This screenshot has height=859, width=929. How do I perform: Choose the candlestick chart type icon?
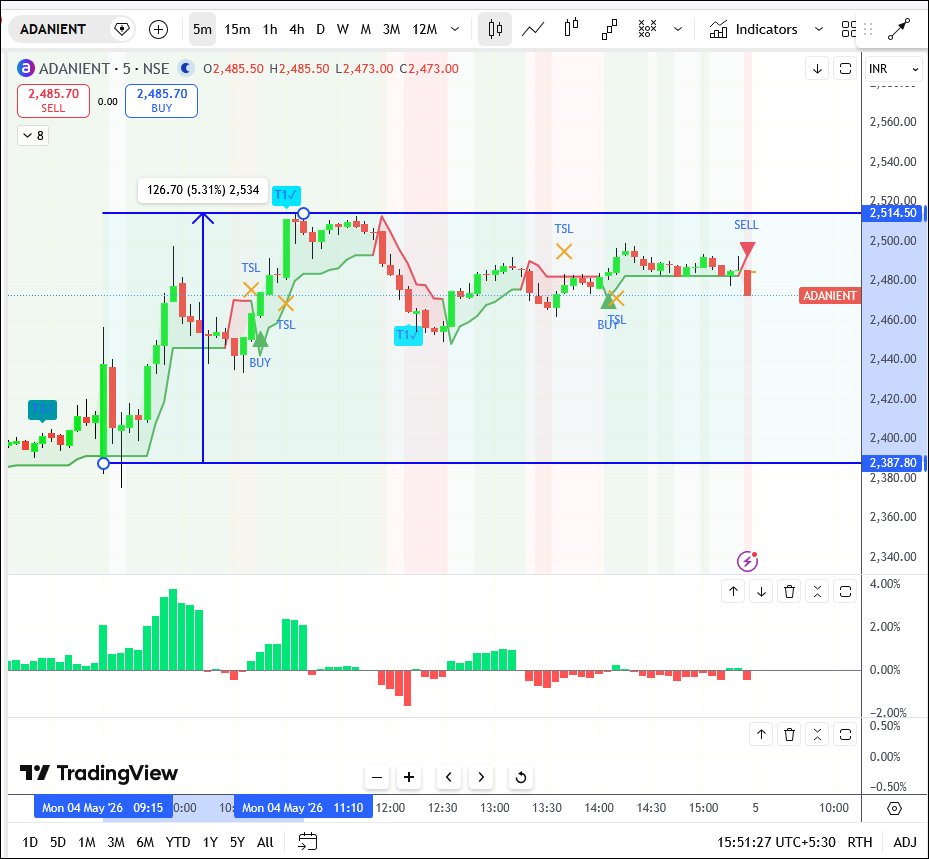[495, 29]
